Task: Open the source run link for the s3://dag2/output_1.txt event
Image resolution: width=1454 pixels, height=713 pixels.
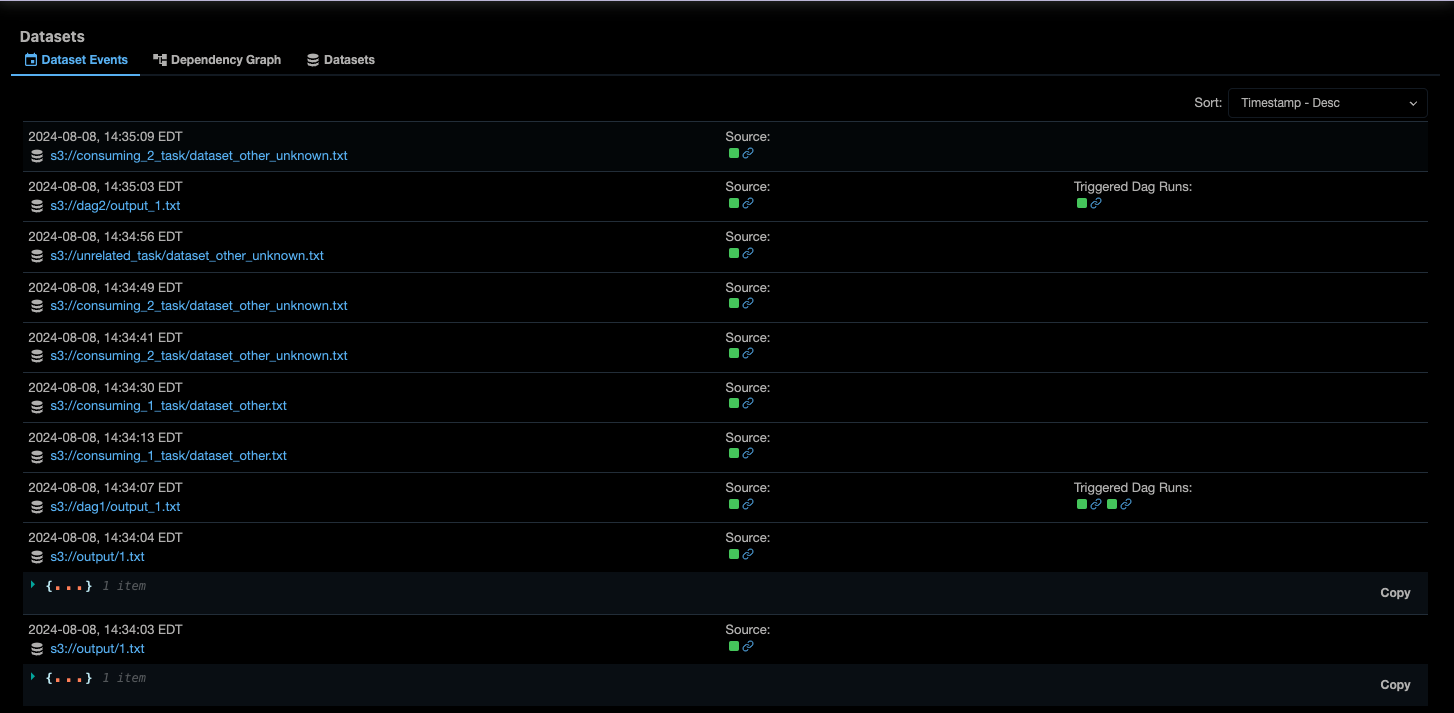Action: click(748, 203)
